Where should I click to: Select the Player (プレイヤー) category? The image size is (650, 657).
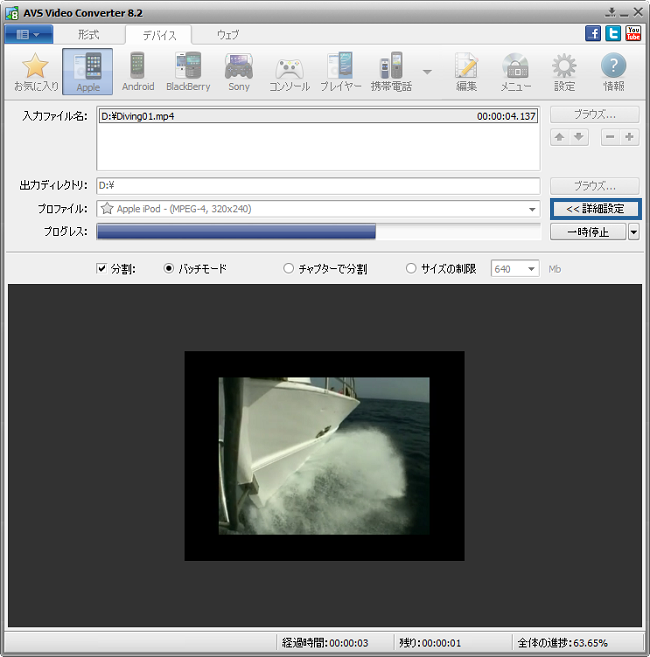coord(340,72)
